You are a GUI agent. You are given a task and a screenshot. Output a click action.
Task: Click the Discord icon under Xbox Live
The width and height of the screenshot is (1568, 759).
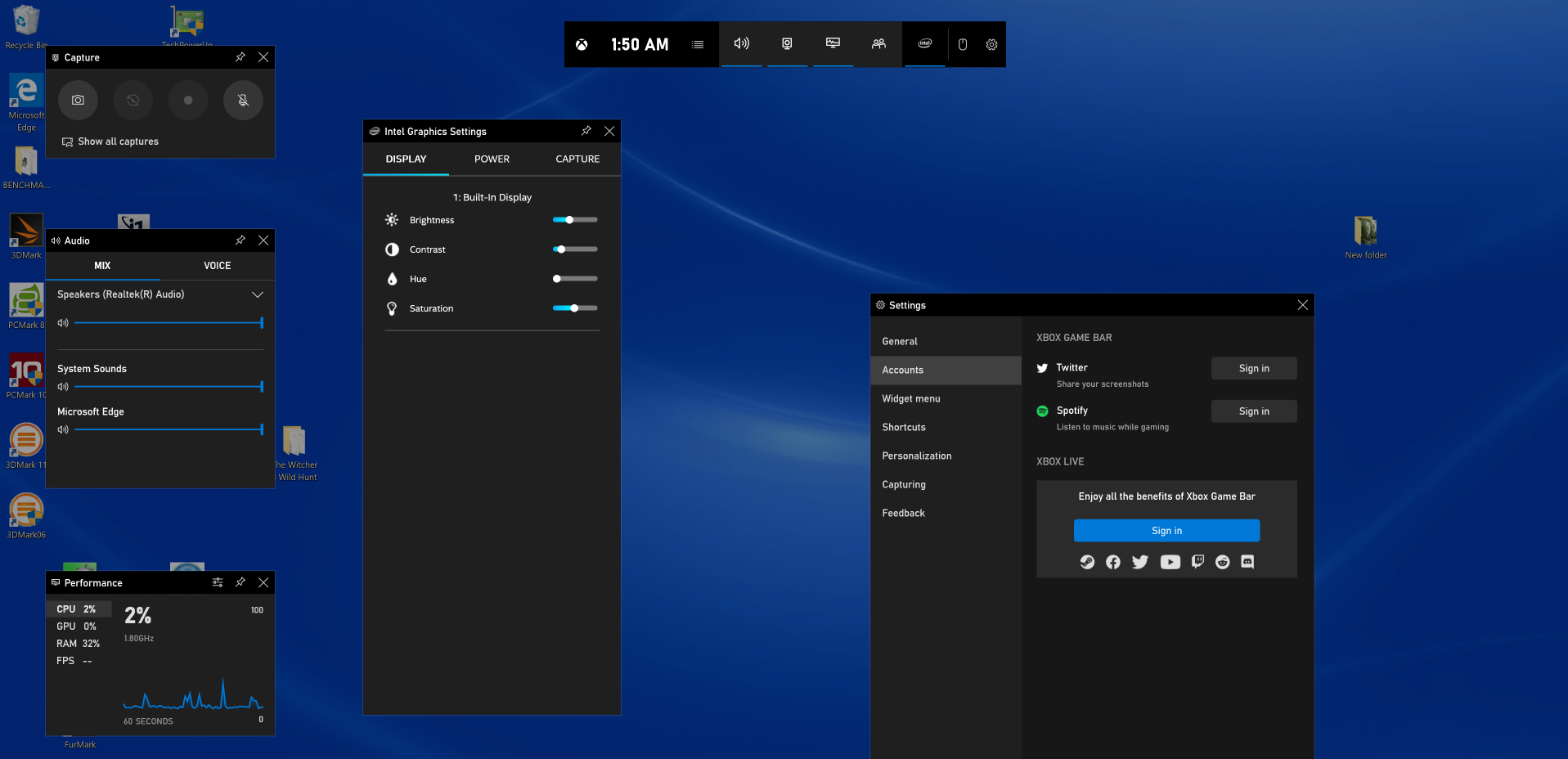point(1247,562)
